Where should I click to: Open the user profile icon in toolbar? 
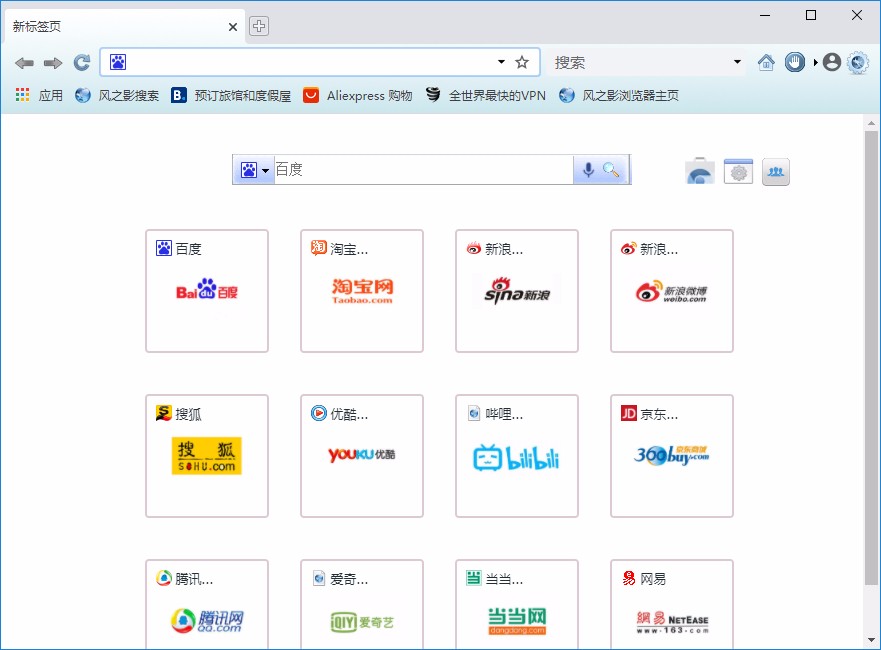tap(831, 61)
